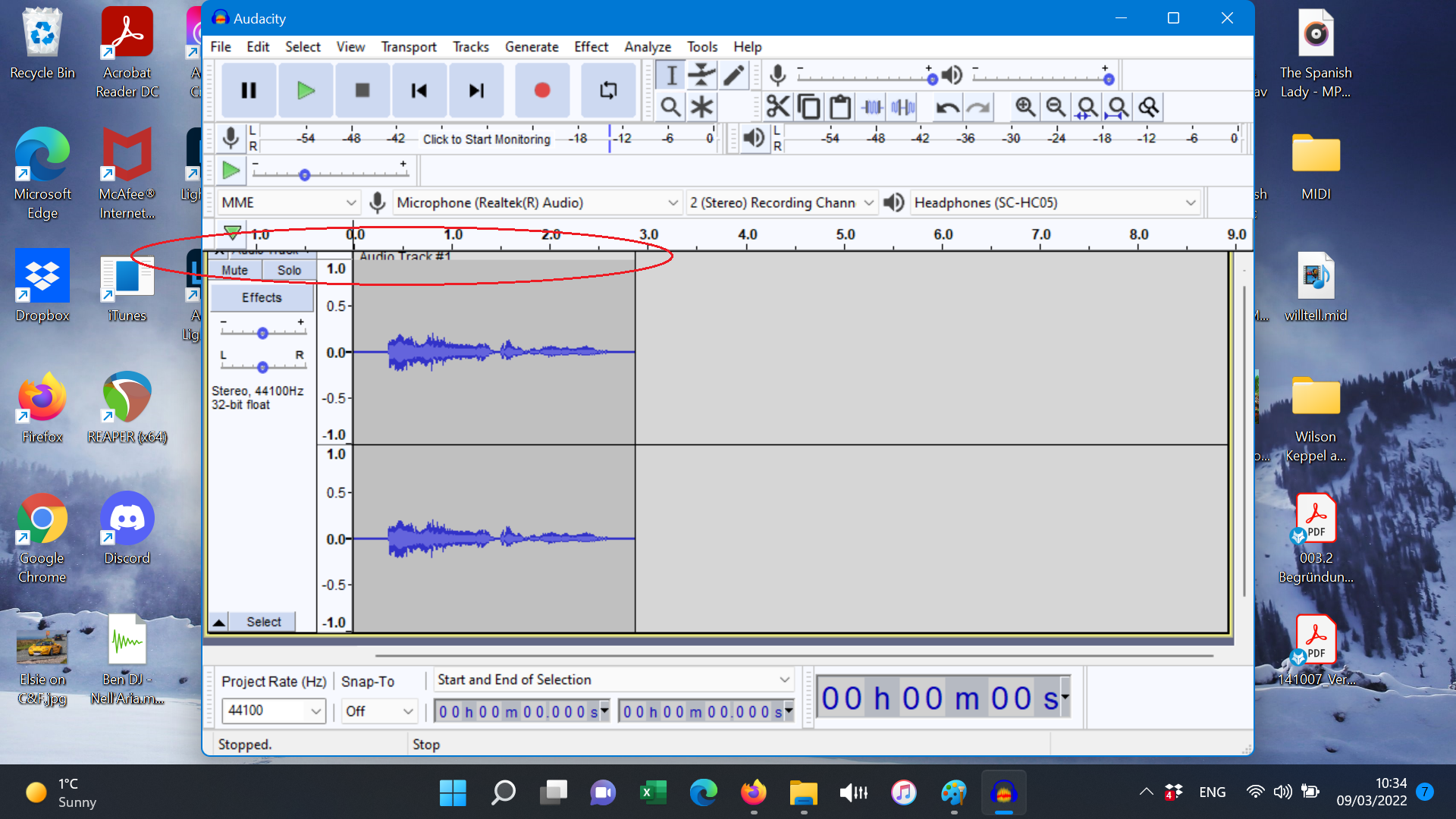Toggle Solo on the audio track
1456x819 pixels.
289,270
